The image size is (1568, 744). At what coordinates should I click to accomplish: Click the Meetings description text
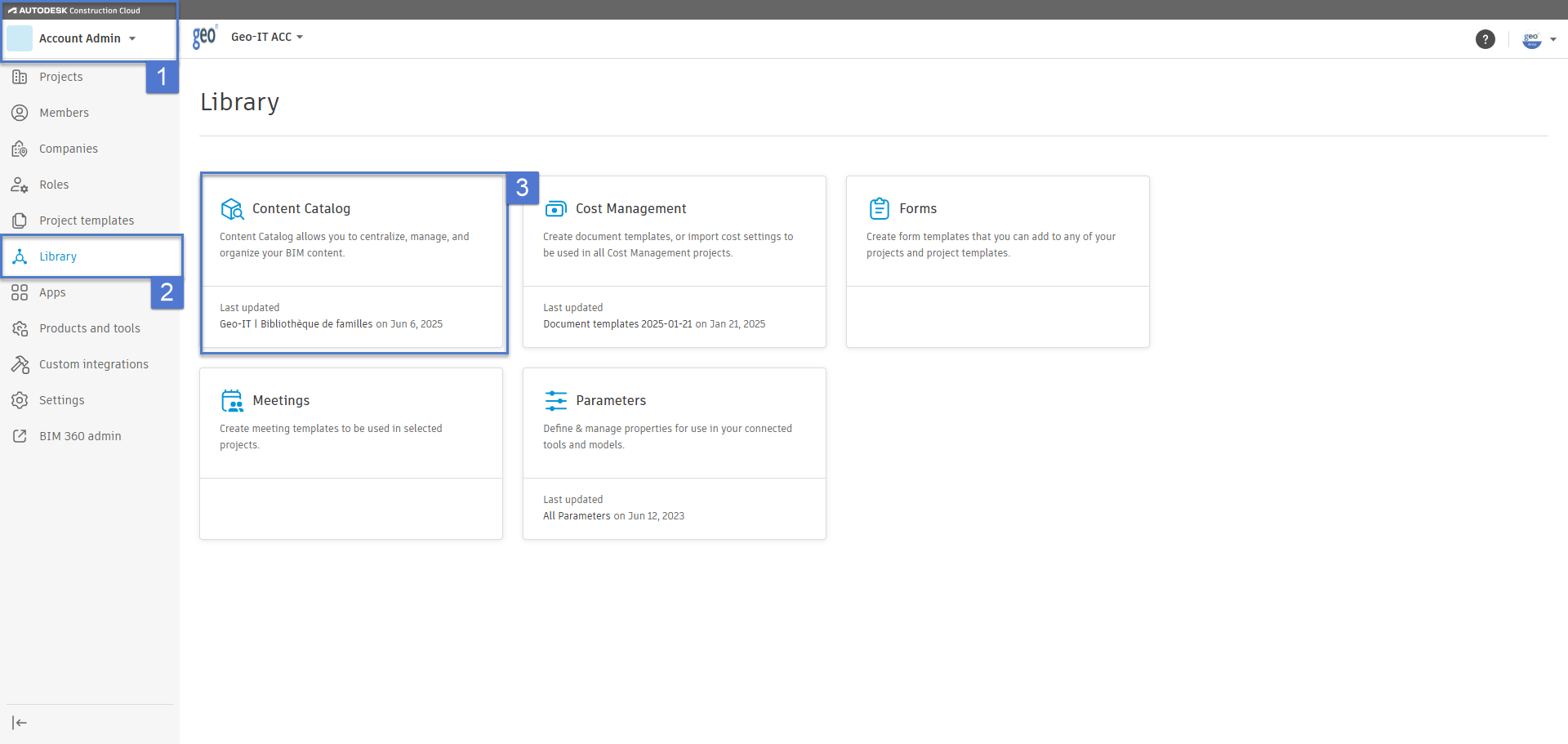point(331,437)
